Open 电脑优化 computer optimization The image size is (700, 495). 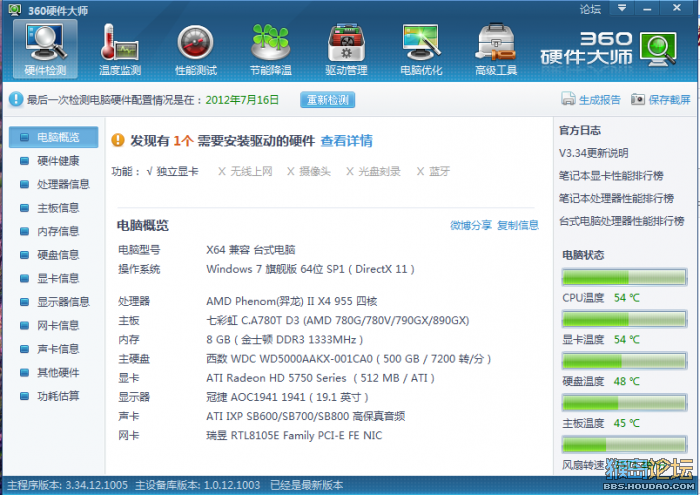click(x=421, y=49)
